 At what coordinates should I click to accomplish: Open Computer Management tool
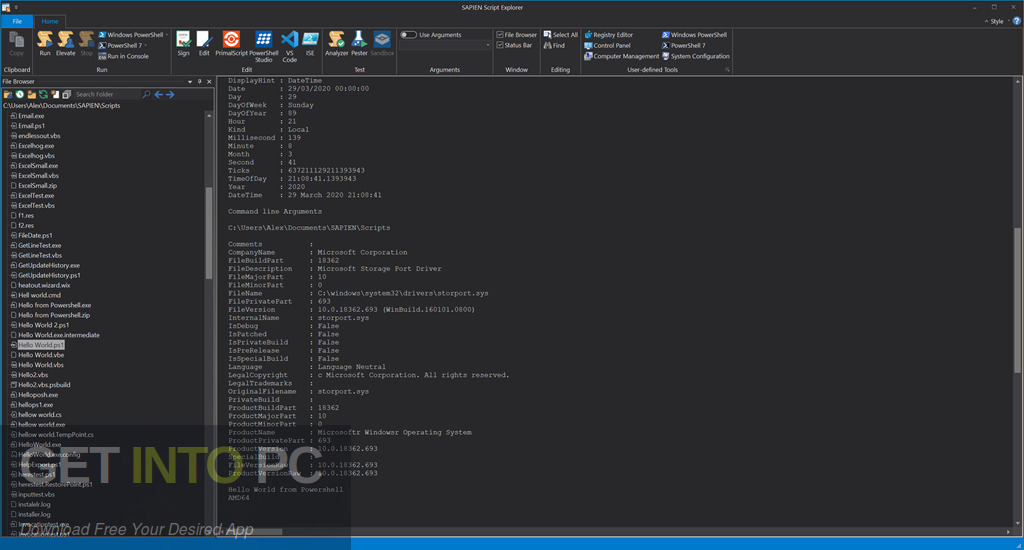click(x=621, y=56)
